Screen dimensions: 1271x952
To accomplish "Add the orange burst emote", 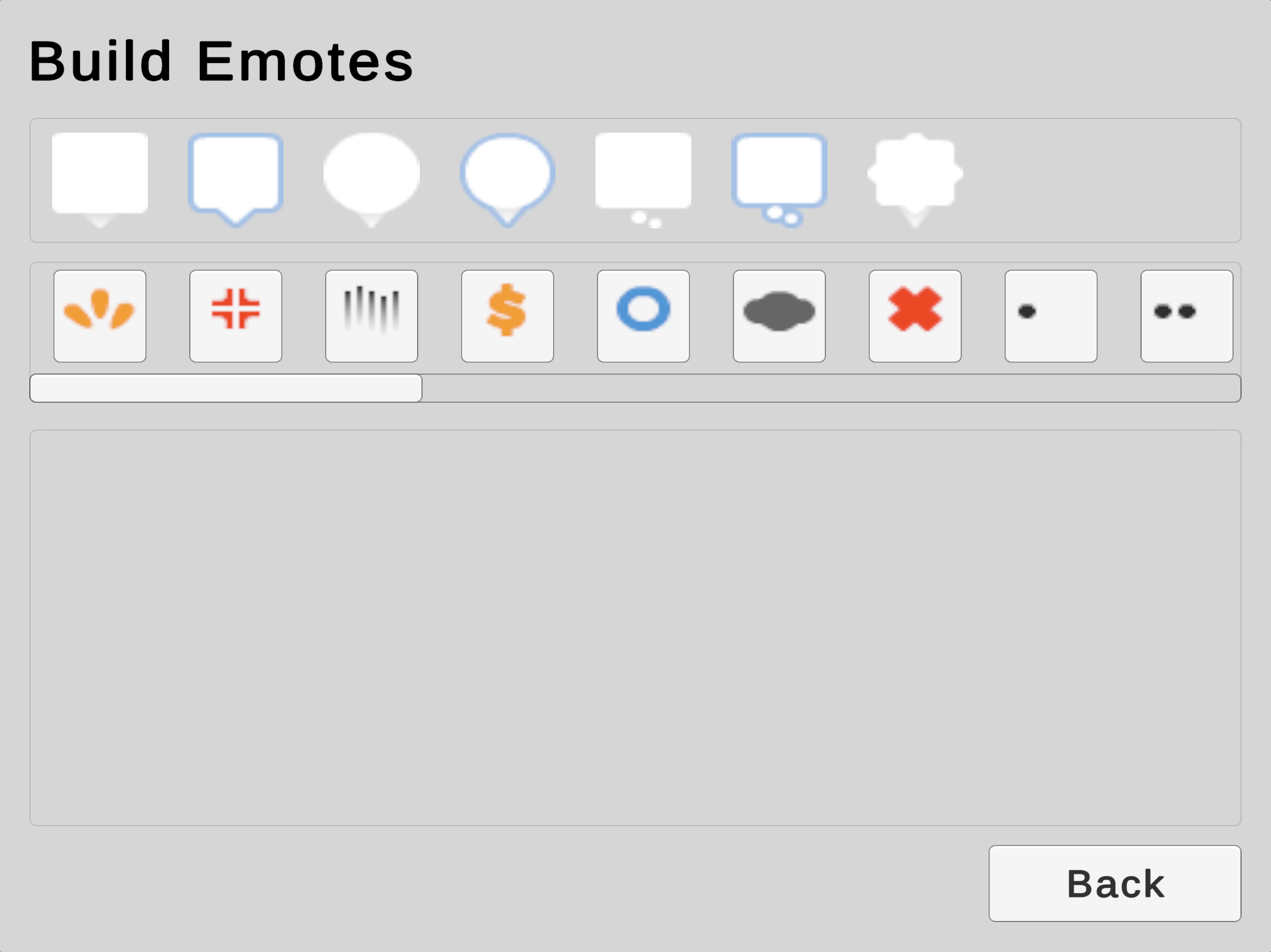I will click(x=100, y=316).
